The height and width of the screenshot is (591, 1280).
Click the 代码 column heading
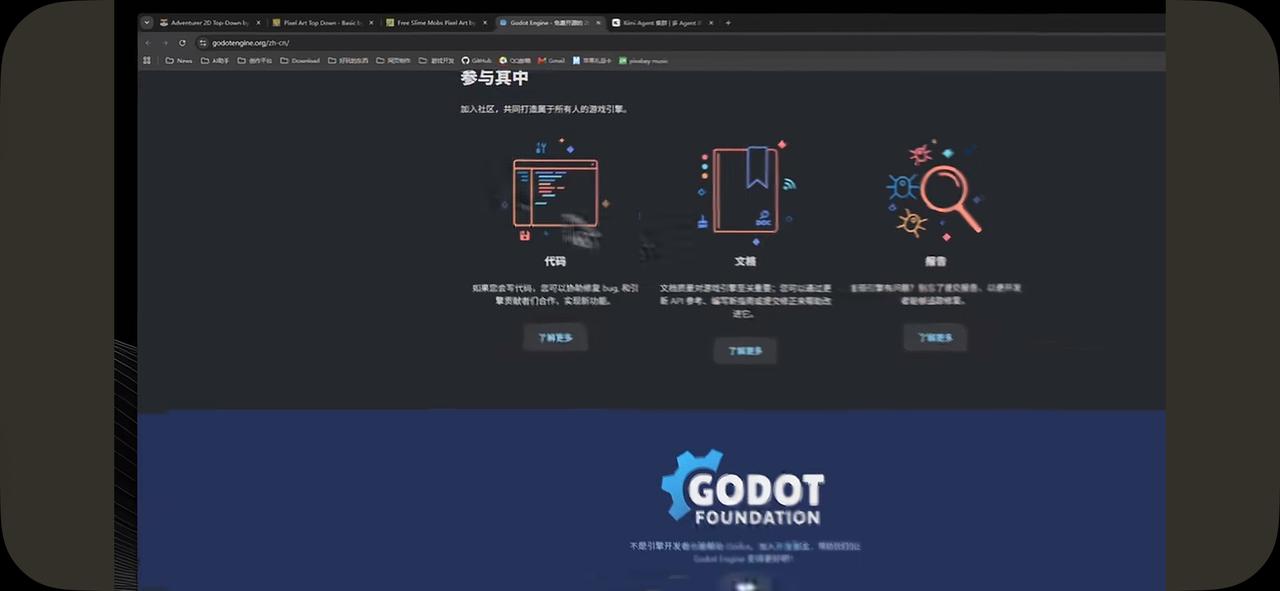[x=555, y=261]
